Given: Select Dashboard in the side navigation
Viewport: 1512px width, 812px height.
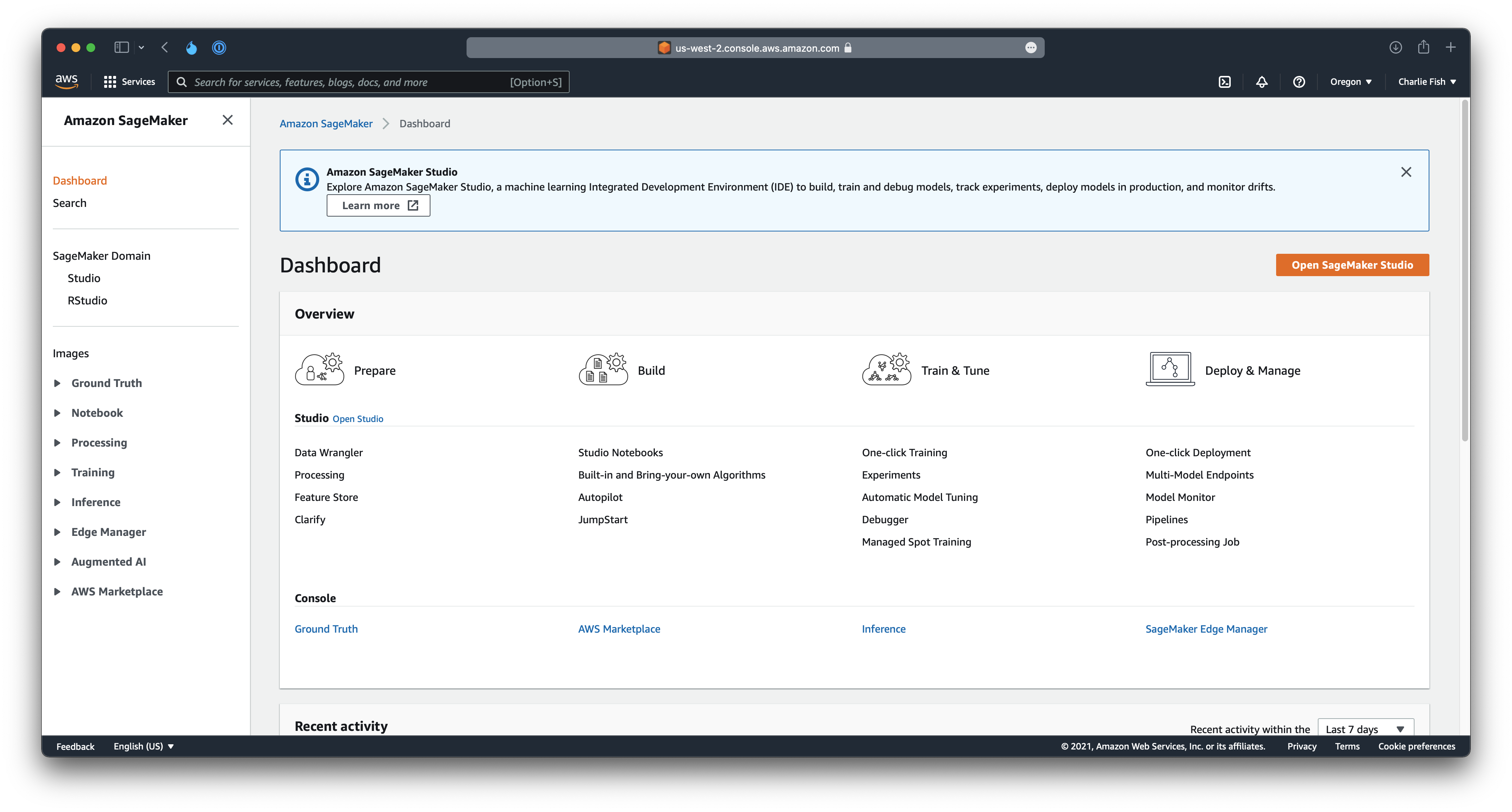Looking at the screenshot, I should [x=80, y=180].
